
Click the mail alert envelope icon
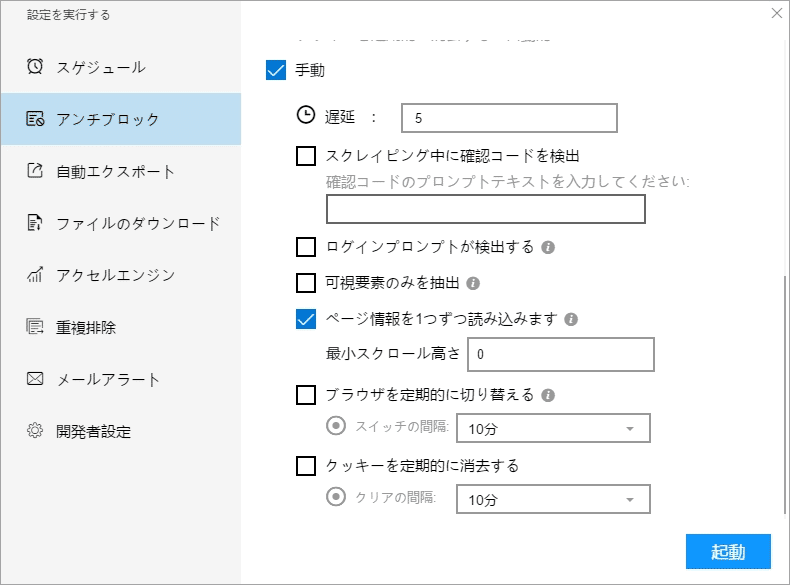35,379
